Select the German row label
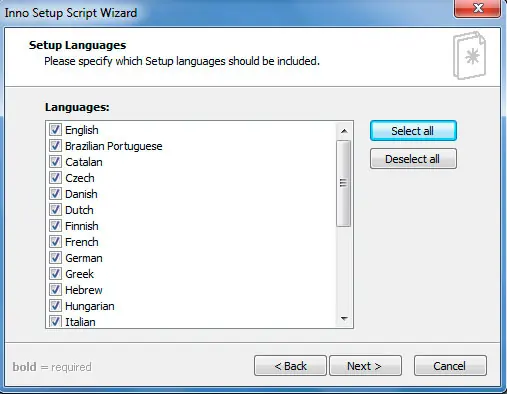Image resolution: width=507 pixels, height=394 pixels. (x=84, y=258)
